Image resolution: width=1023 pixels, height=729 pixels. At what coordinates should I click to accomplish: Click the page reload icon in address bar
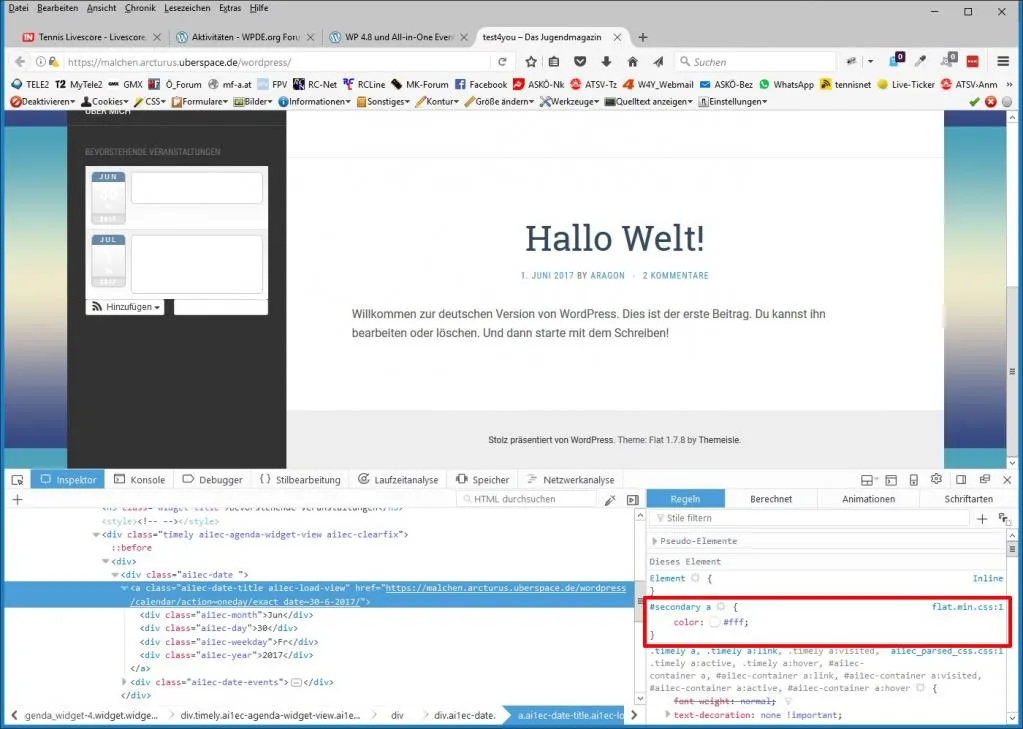(x=502, y=62)
